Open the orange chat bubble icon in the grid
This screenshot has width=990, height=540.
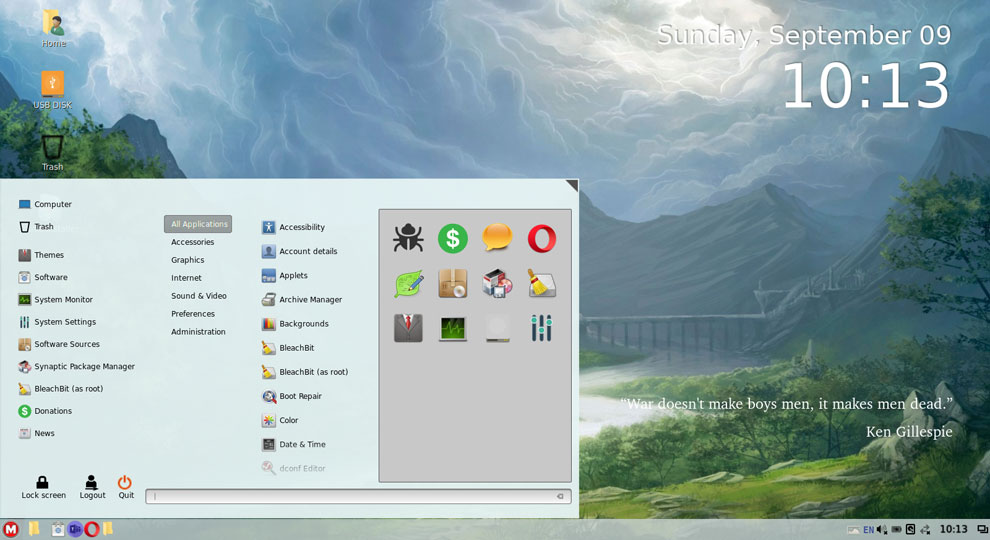pos(497,239)
